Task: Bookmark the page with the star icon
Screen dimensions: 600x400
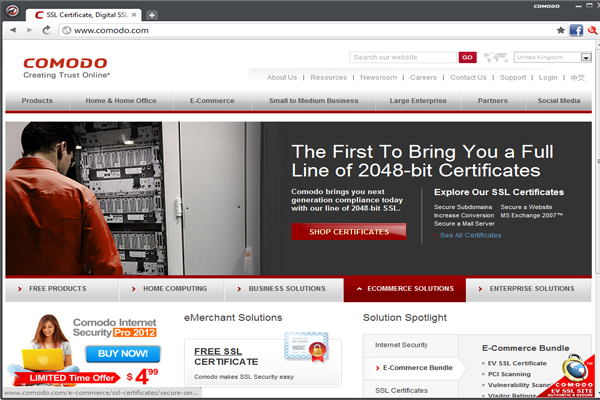Action: 561,30
